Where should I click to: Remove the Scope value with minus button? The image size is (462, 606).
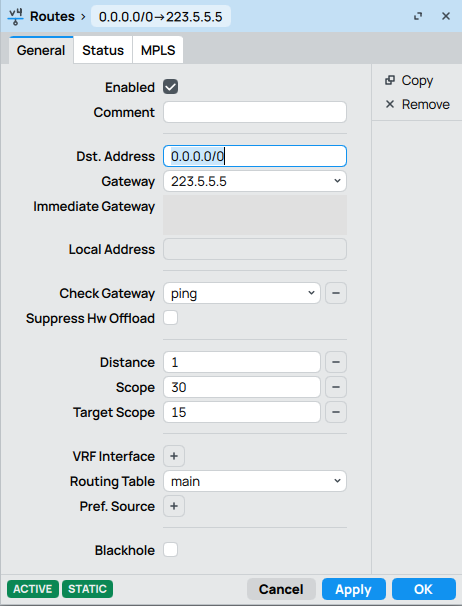336,387
